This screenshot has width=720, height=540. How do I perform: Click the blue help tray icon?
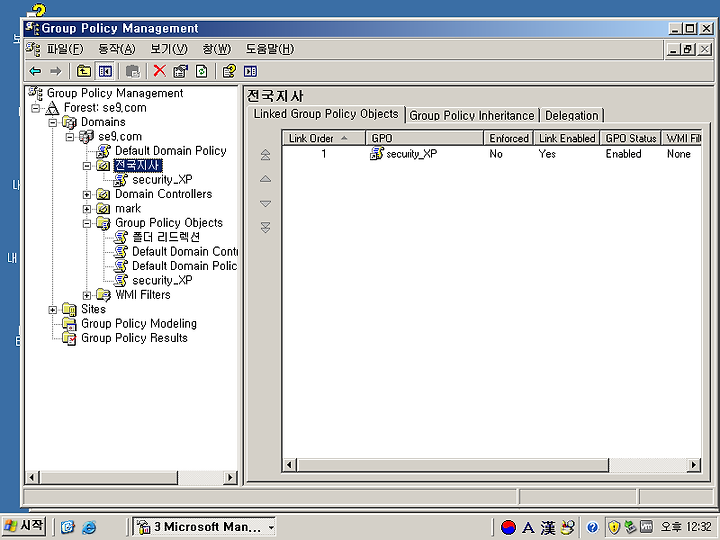tap(592, 528)
